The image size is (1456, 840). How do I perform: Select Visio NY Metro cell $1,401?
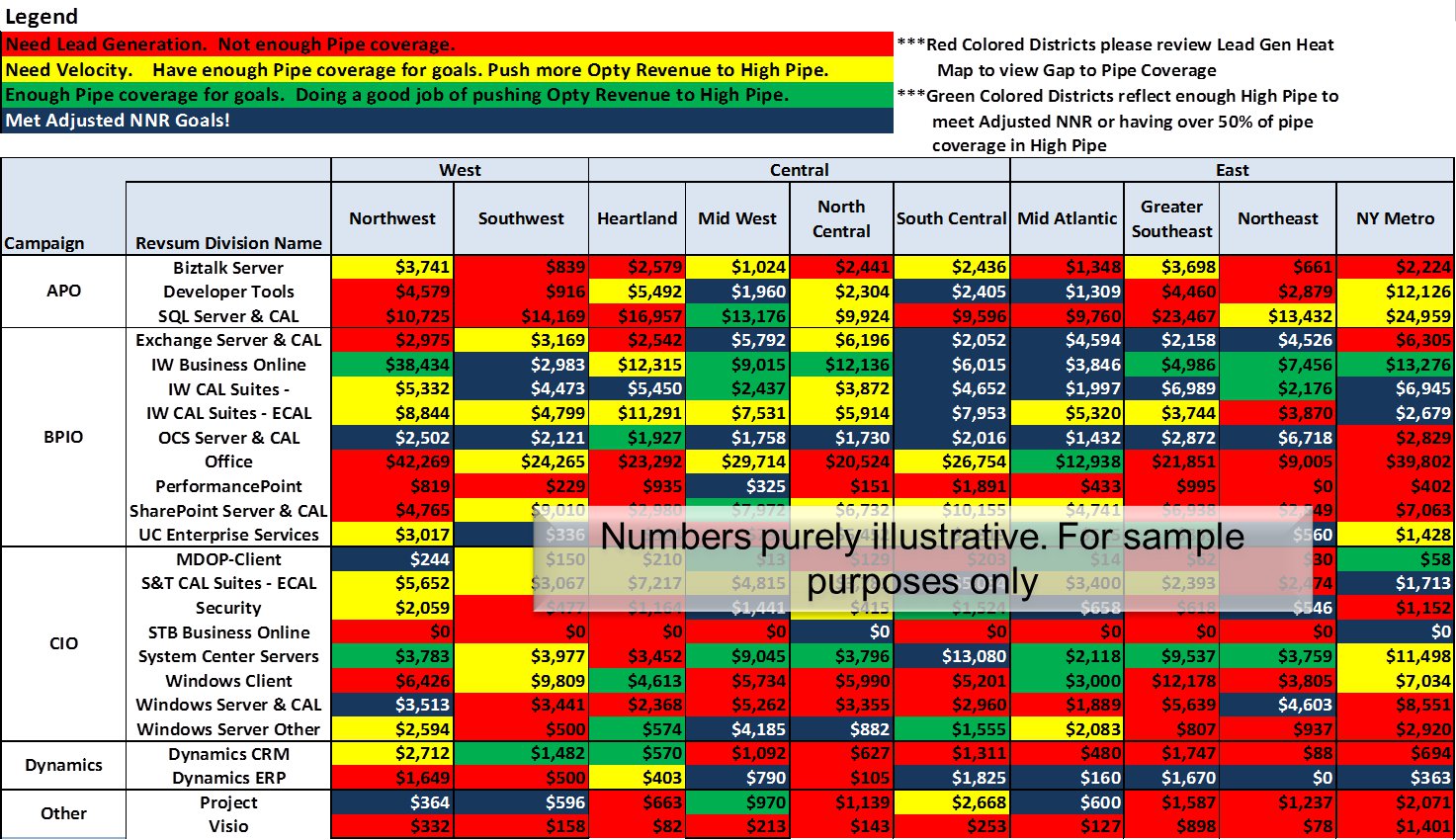pyautogui.click(x=1395, y=826)
